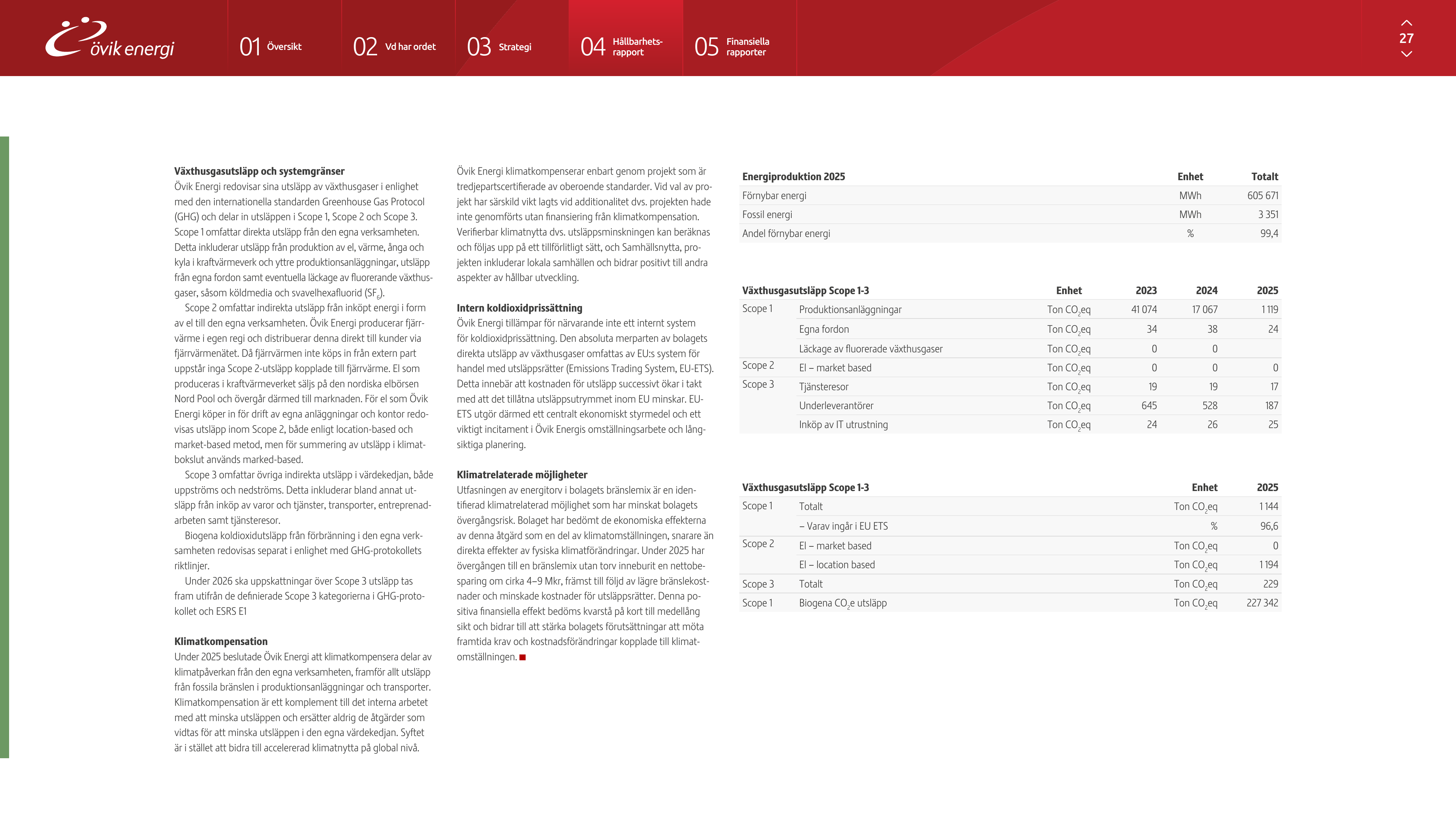Click the green vertical sidebar strip

pos(4,447)
